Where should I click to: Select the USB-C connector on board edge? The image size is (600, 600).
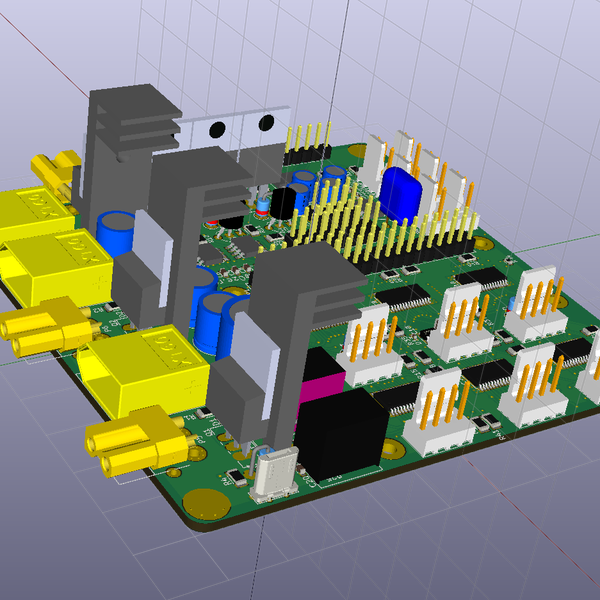click(x=274, y=474)
